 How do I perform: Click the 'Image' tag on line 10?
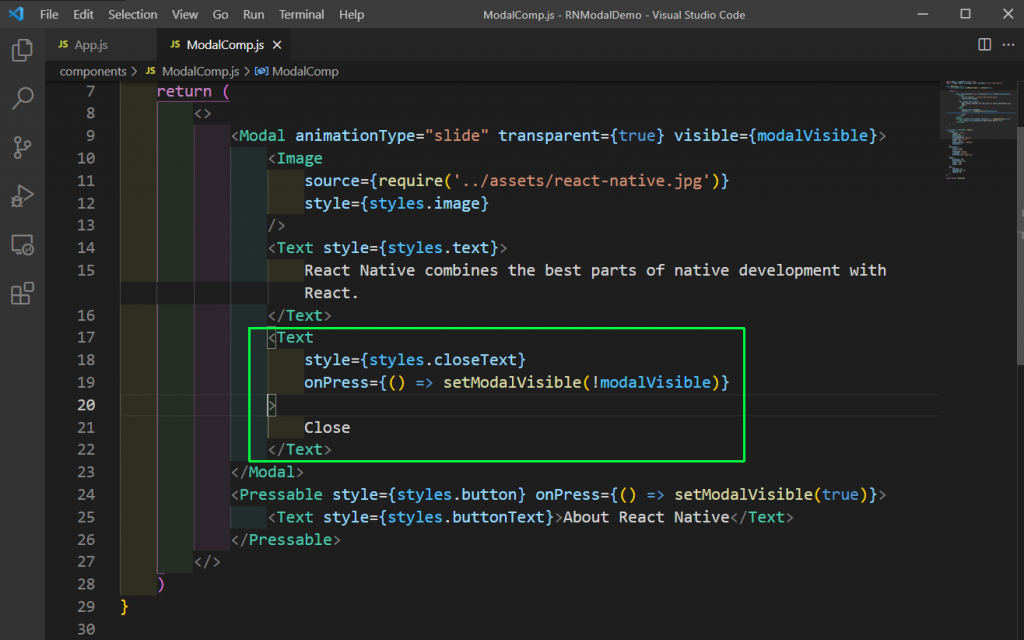299,159
